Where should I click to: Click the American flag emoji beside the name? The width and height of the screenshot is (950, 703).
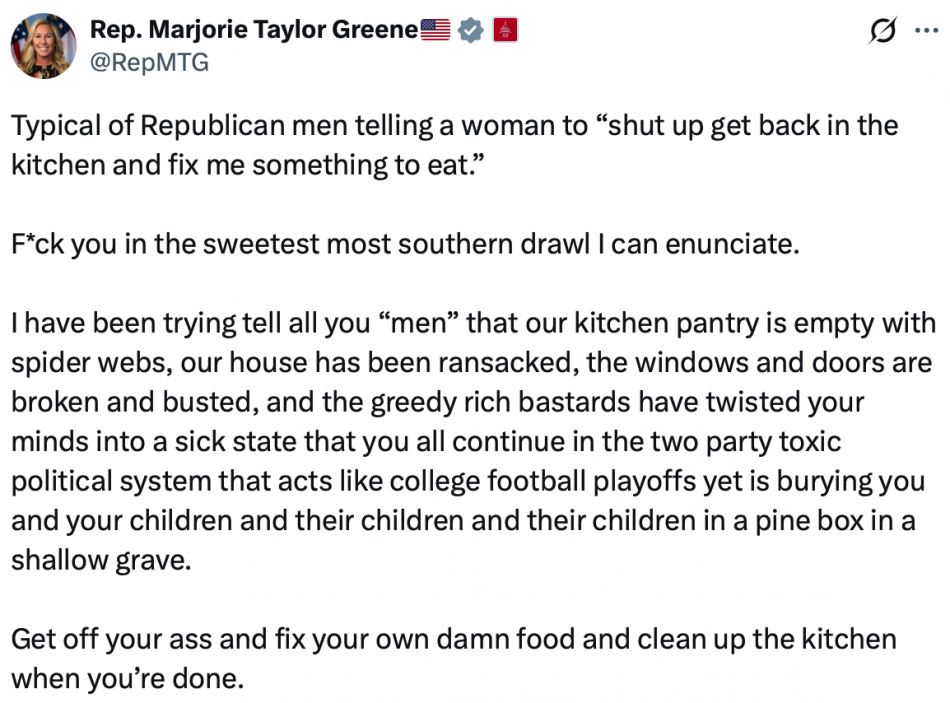point(436,31)
